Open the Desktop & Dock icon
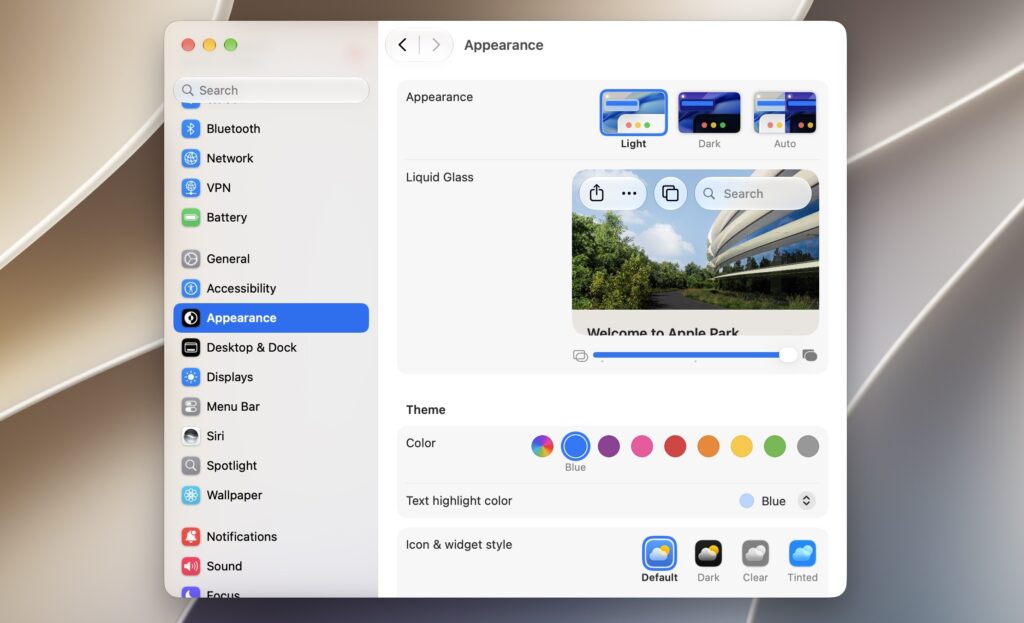 (191, 347)
